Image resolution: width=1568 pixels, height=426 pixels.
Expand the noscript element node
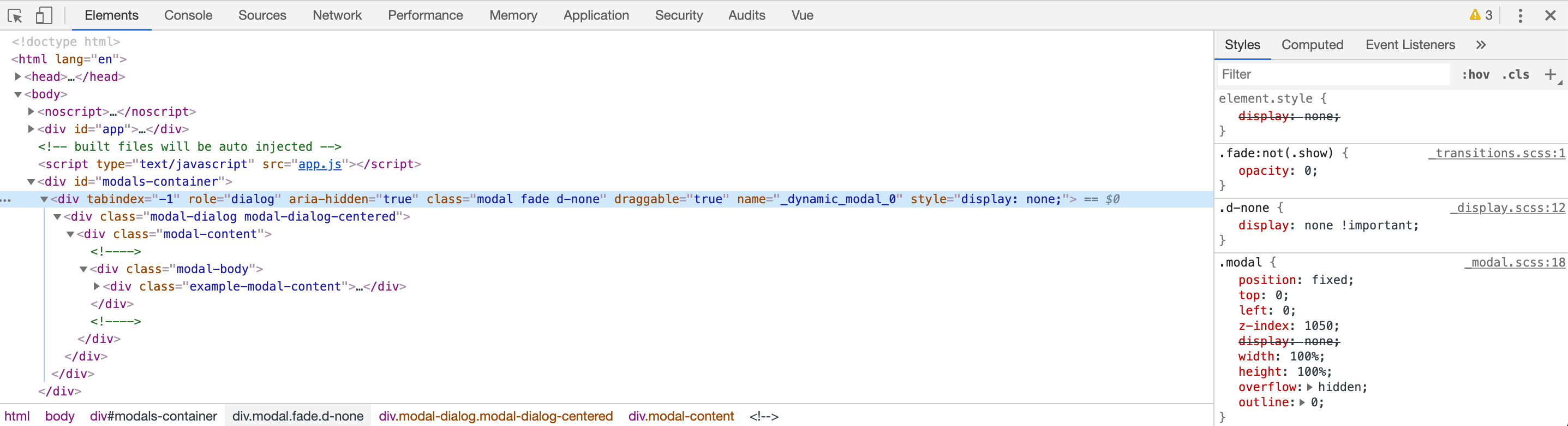[x=31, y=111]
